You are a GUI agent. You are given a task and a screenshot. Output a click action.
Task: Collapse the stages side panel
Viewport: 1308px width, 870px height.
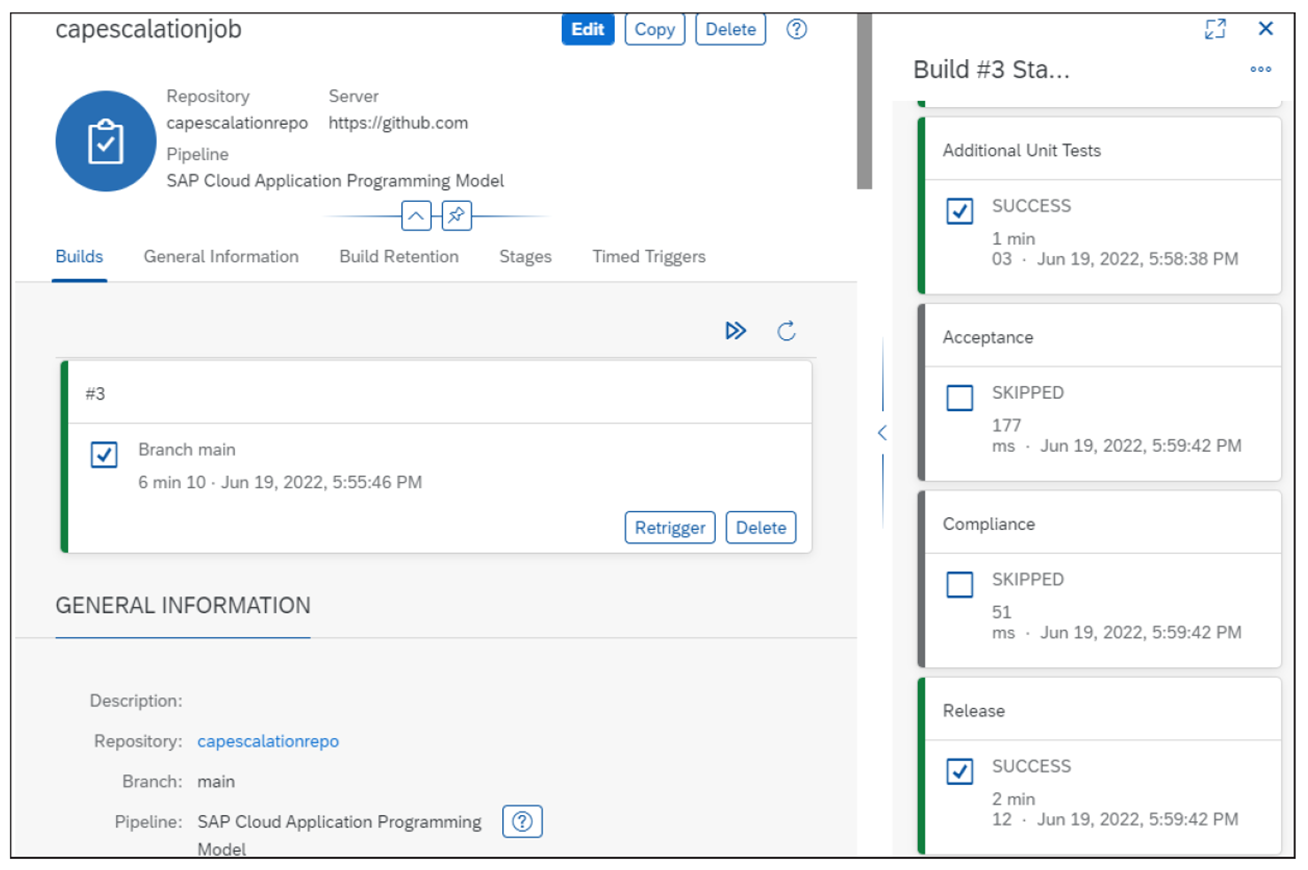[881, 433]
